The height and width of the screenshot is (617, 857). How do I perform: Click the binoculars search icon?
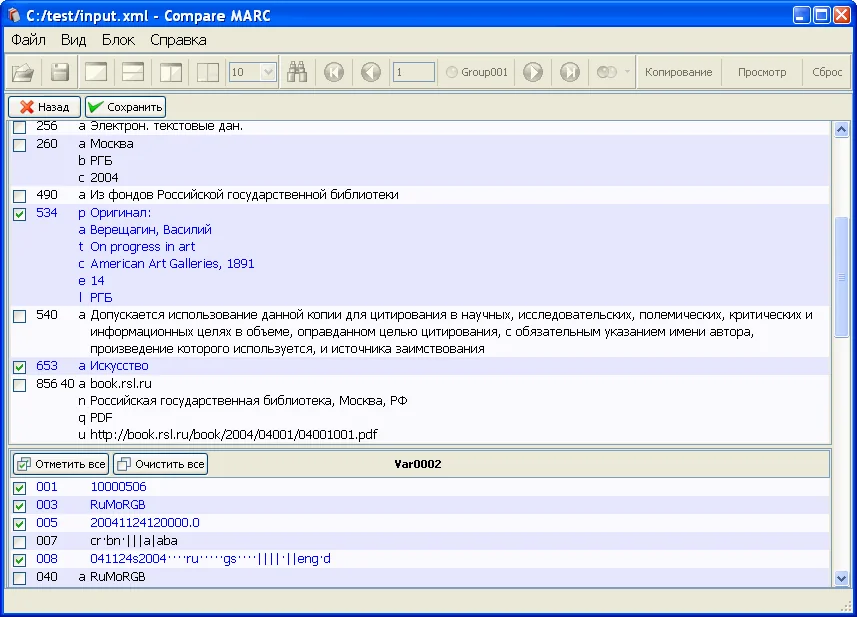297,72
